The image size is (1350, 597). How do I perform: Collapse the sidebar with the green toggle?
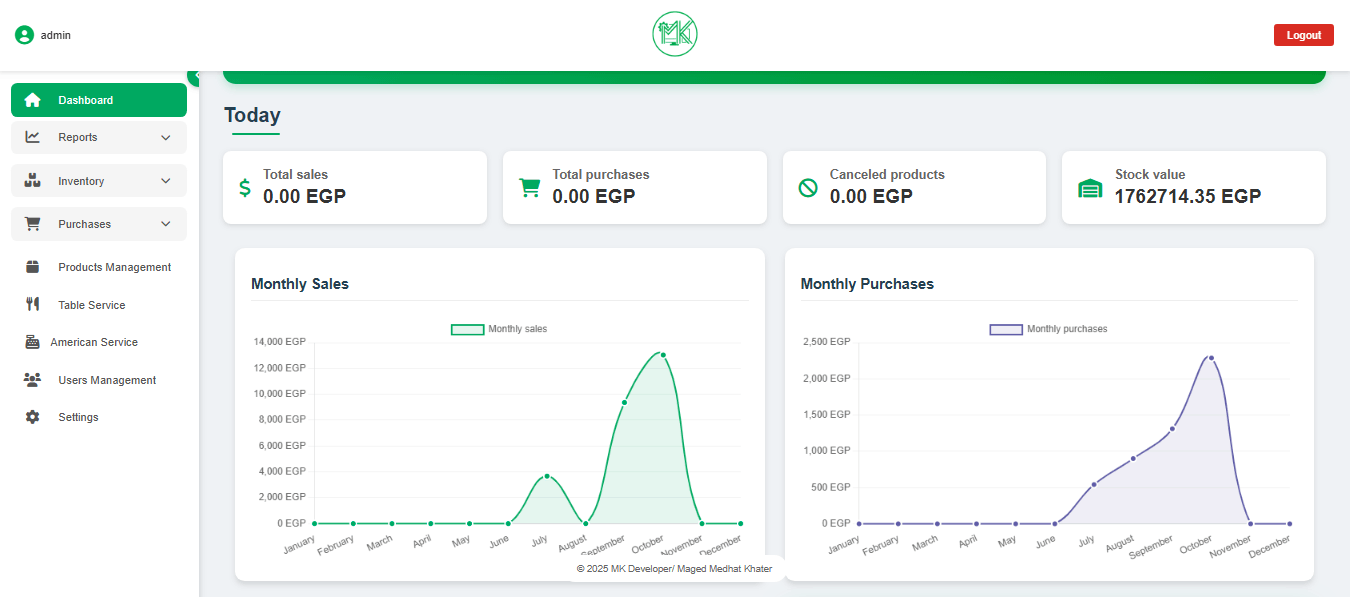click(195, 77)
